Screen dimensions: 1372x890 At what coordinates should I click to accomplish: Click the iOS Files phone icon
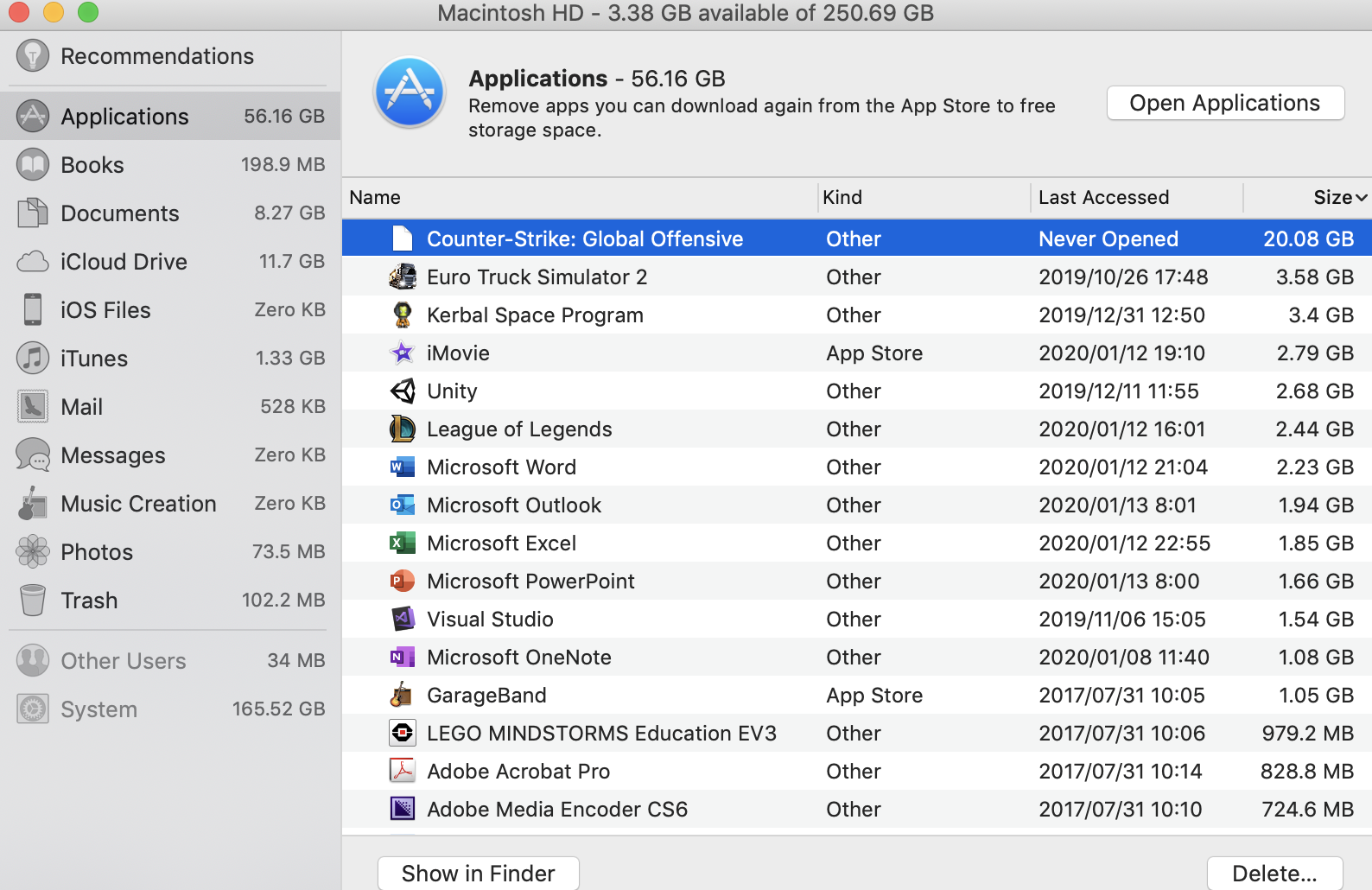click(33, 309)
